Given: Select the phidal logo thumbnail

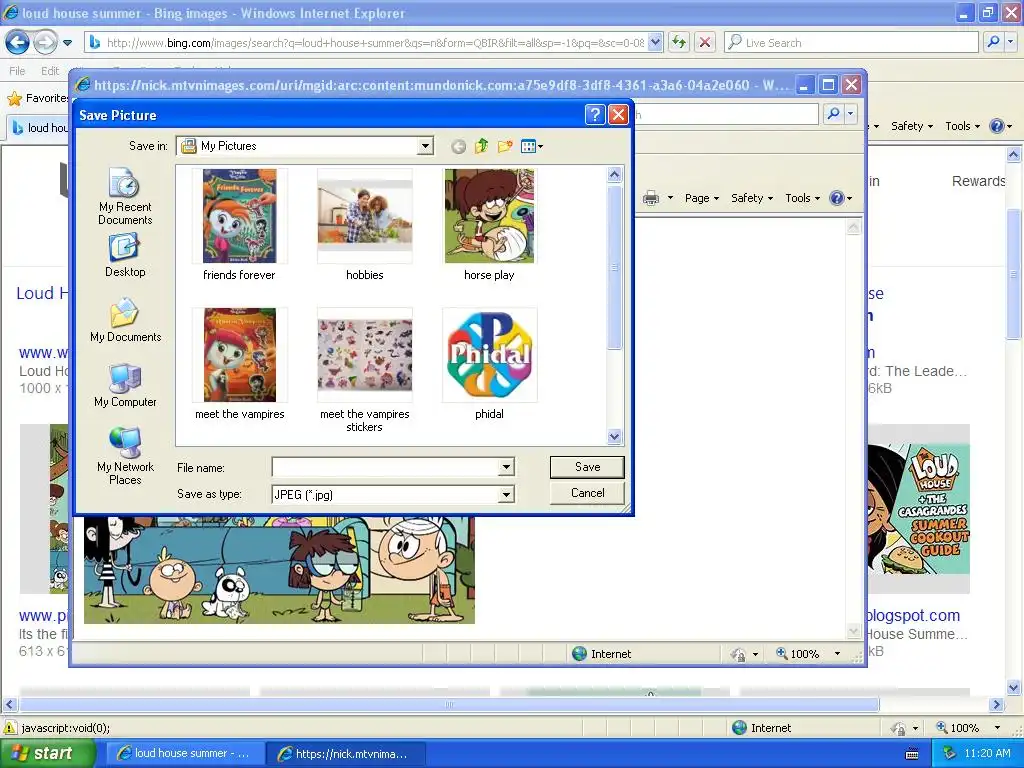Looking at the screenshot, I should (489, 355).
